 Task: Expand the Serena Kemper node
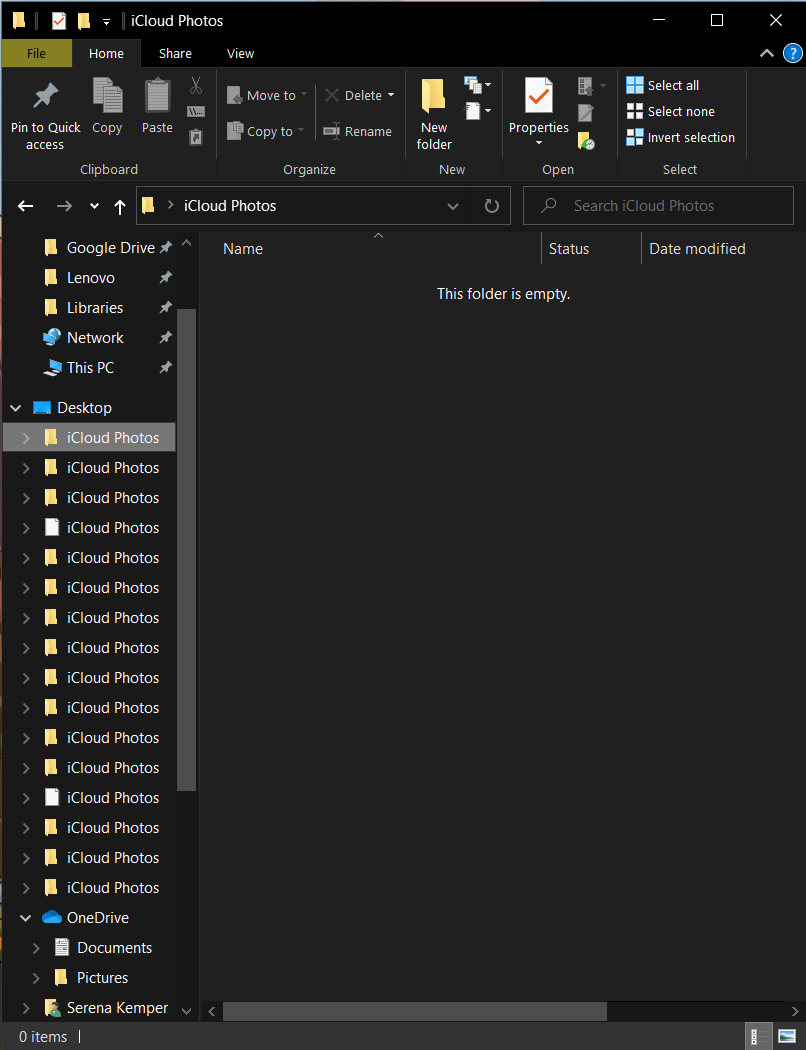click(x=26, y=1008)
